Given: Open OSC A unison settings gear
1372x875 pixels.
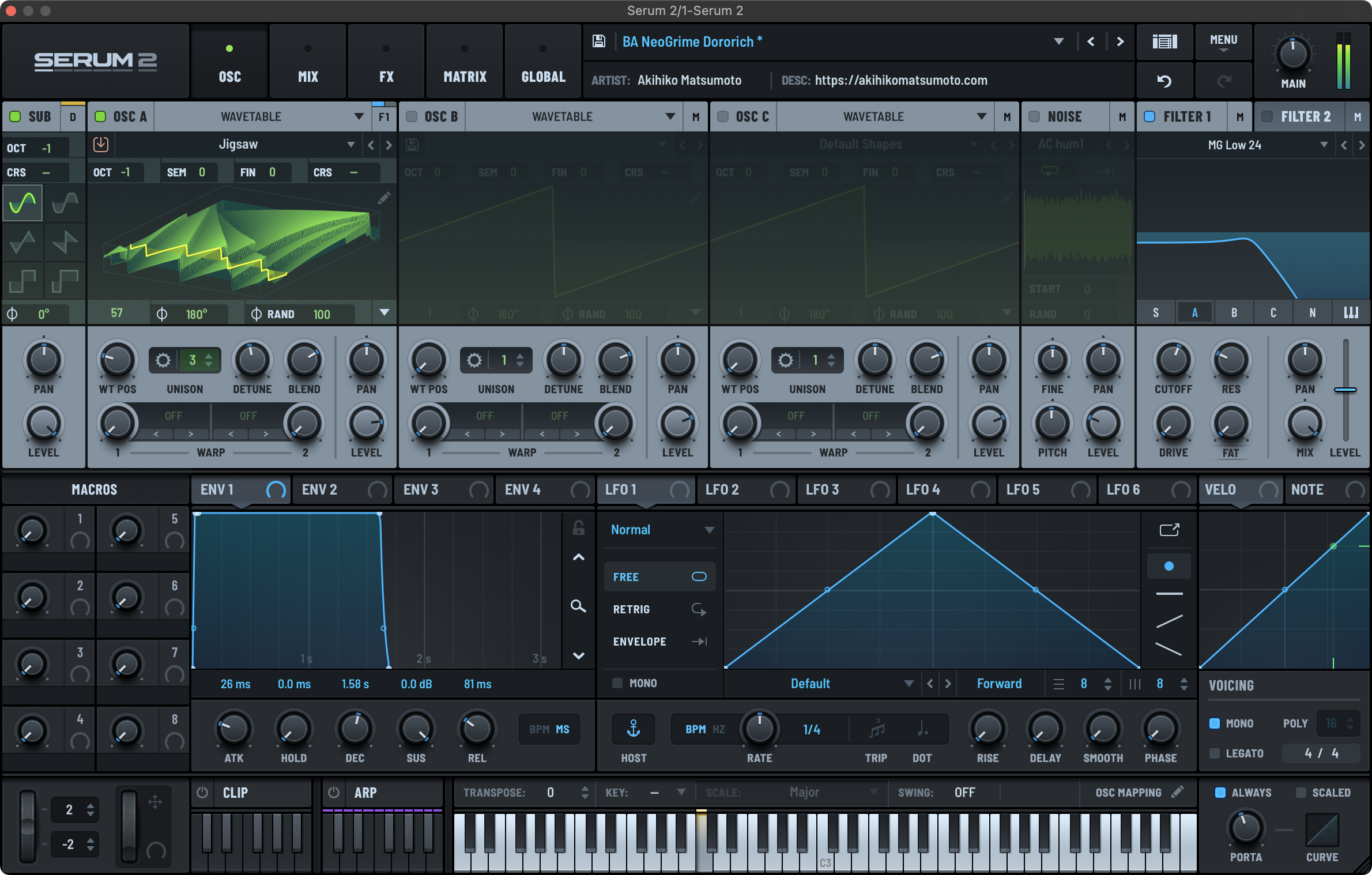Looking at the screenshot, I should point(163,360).
